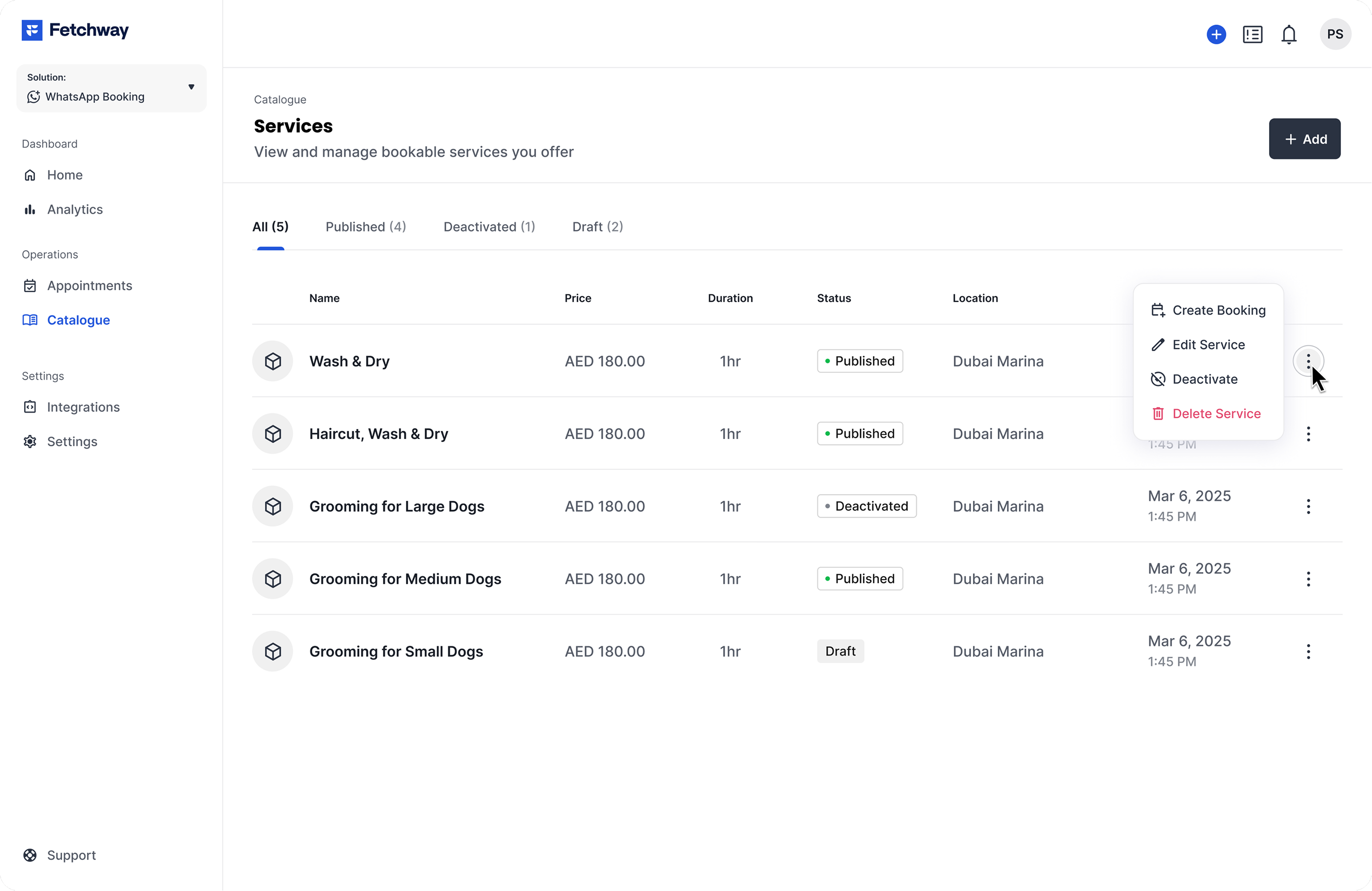Open Analytics from the sidebar
1372x891 pixels.
pyautogui.click(x=74, y=209)
